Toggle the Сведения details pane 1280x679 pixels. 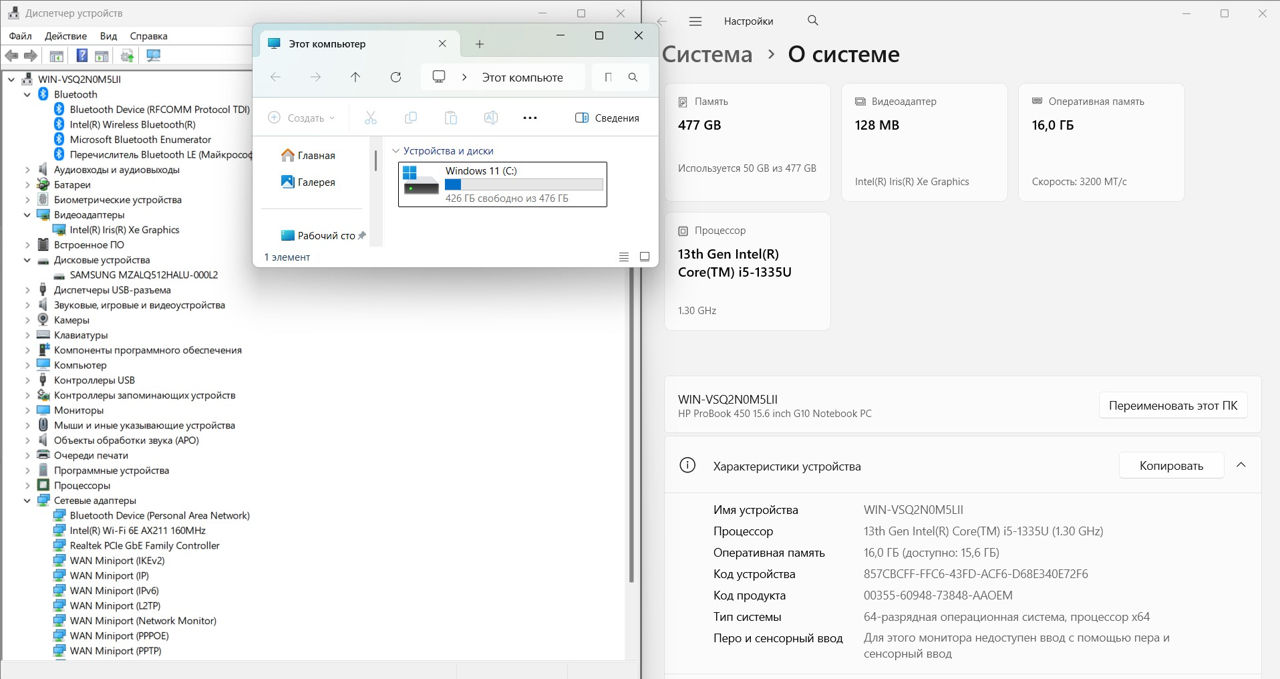[x=607, y=118]
